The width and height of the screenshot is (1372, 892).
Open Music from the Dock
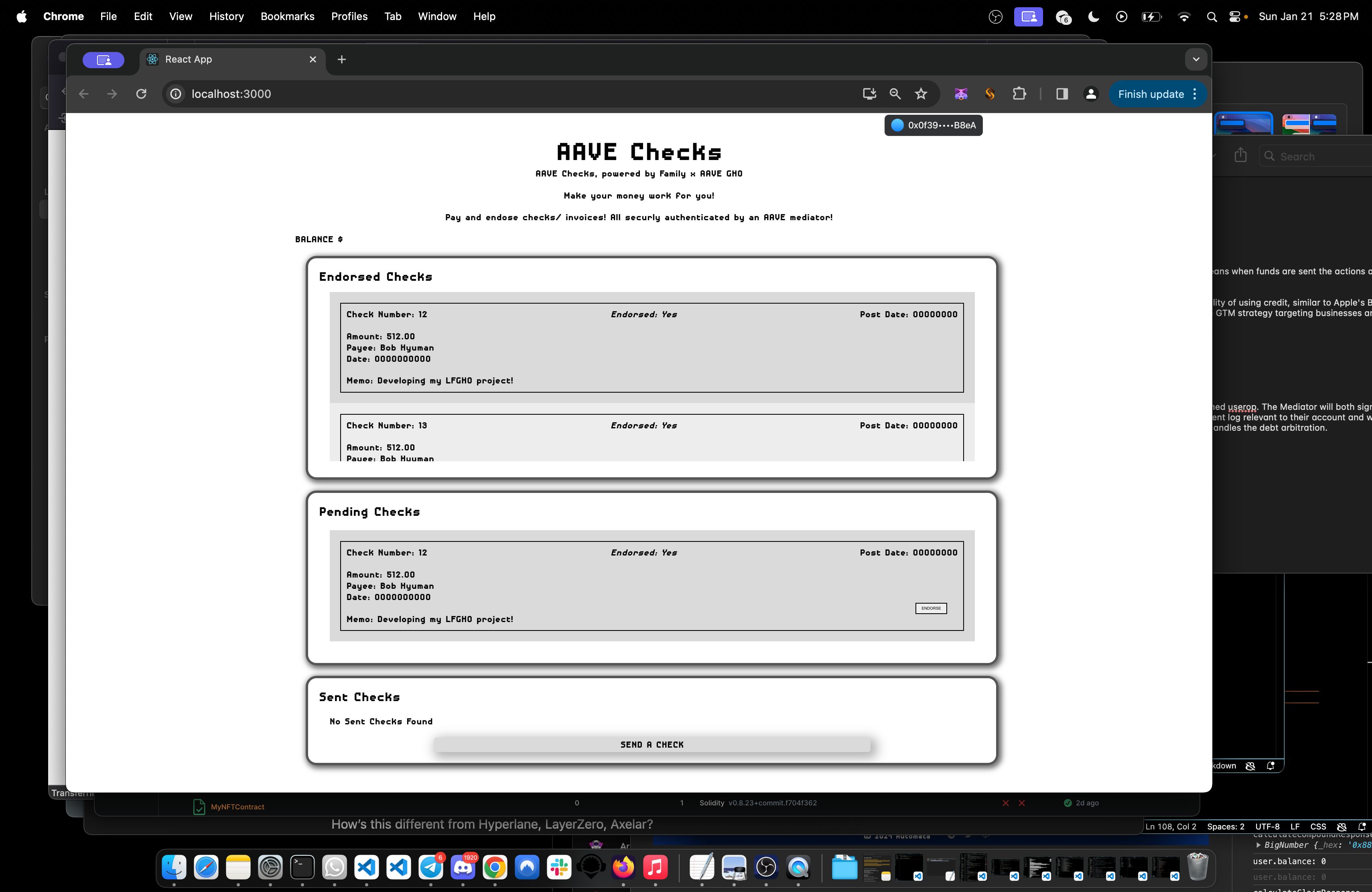click(x=656, y=867)
